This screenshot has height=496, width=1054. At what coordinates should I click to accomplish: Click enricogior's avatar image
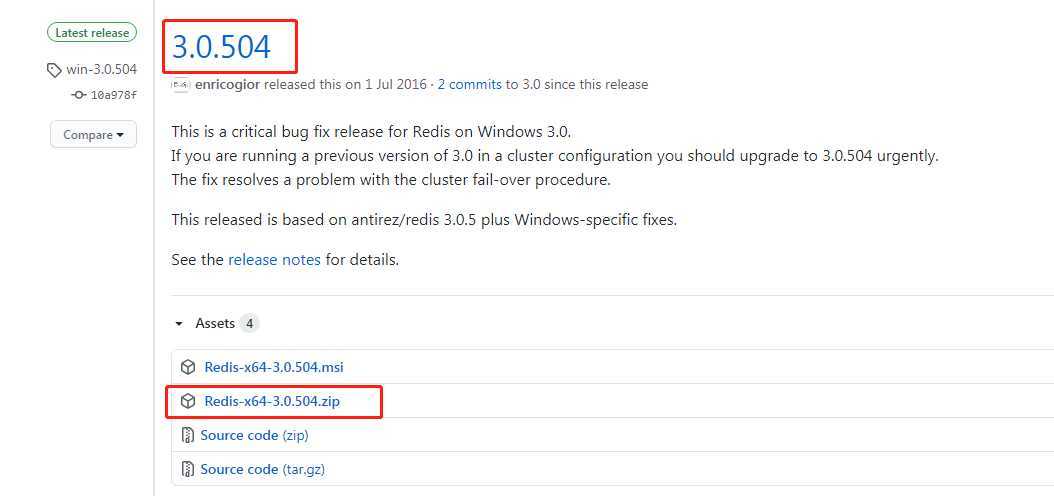180,85
